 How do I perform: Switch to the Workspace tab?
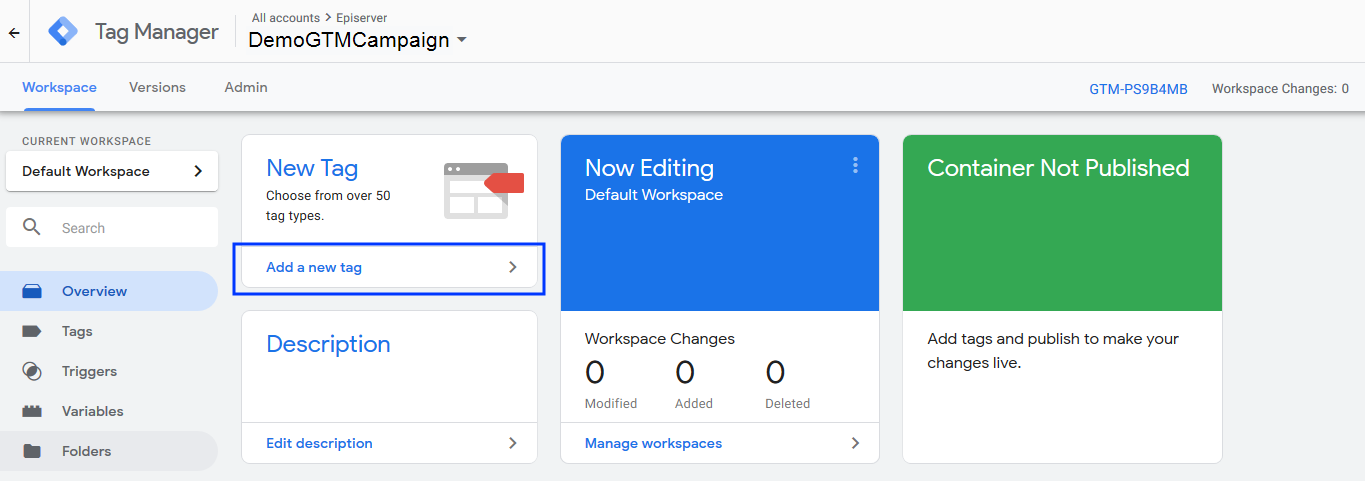tap(59, 87)
